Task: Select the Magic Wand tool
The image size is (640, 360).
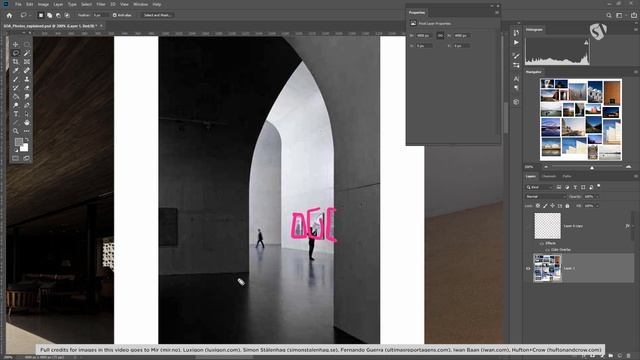Action: (27, 53)
